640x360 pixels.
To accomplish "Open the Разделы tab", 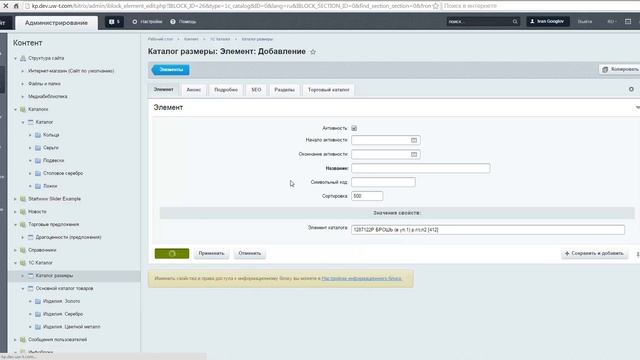I will pos(284,90).
